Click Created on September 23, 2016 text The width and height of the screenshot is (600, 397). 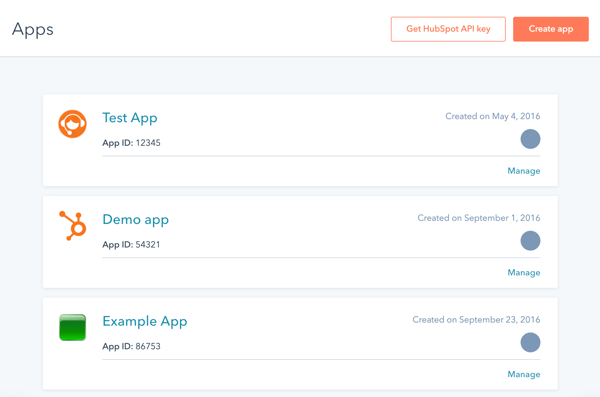pyautogui.click(x=476, y=320)
